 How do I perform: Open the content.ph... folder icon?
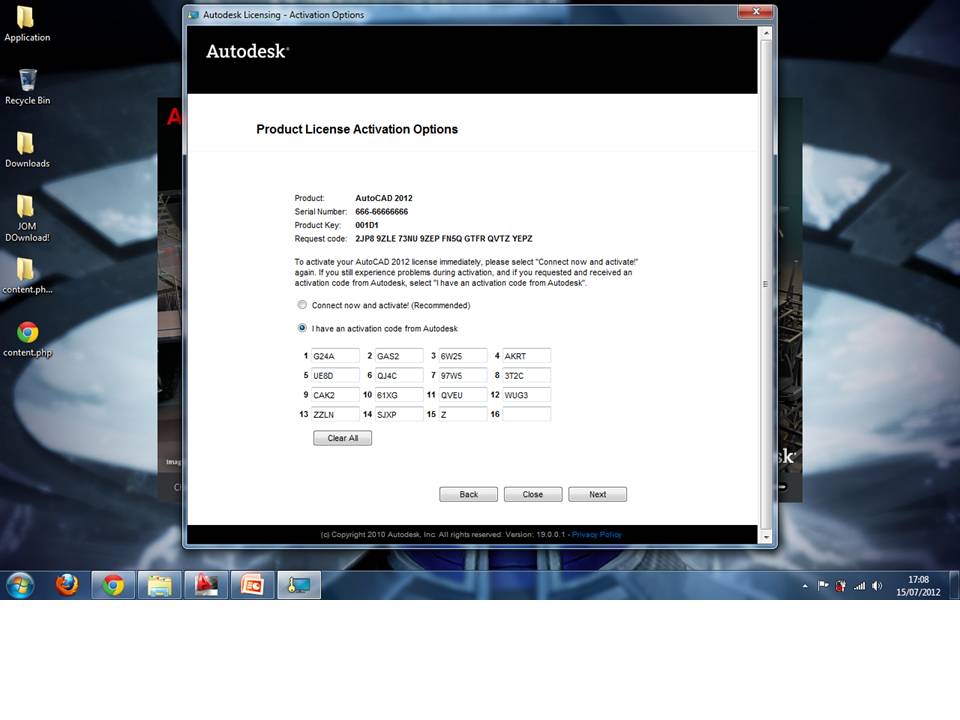coord(27,276)
